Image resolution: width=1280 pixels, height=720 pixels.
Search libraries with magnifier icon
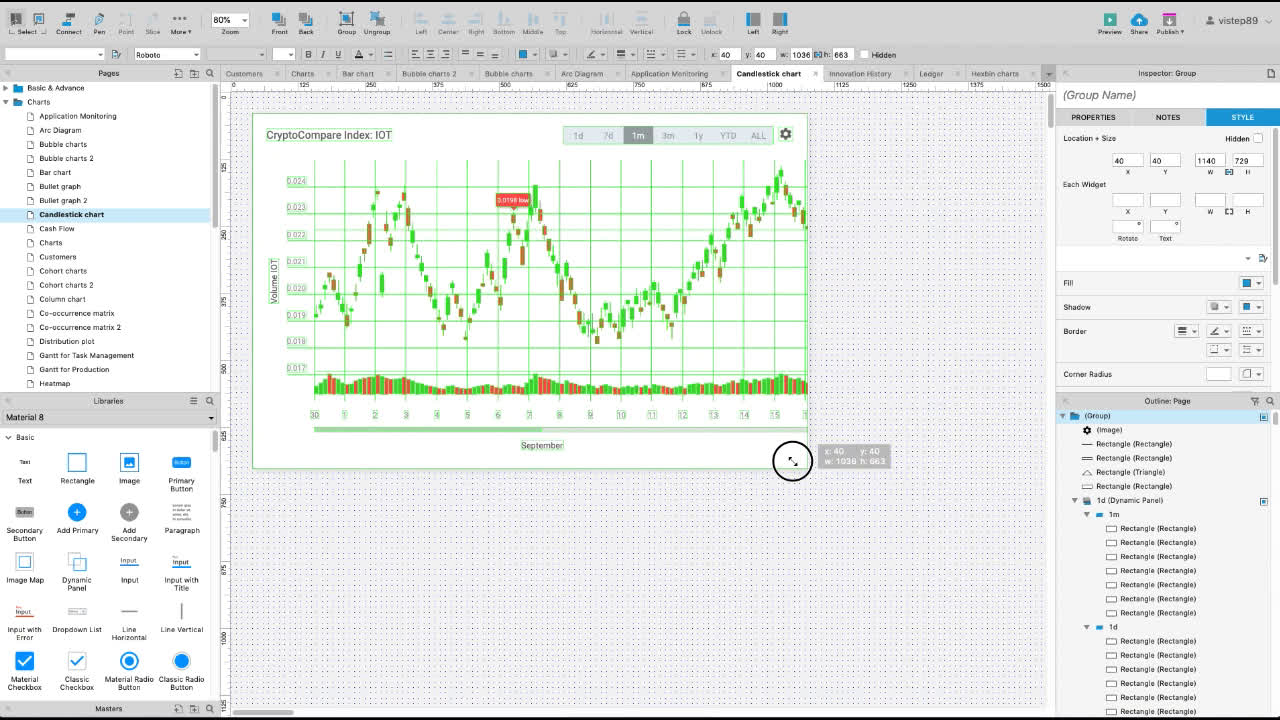coord(210,401)
